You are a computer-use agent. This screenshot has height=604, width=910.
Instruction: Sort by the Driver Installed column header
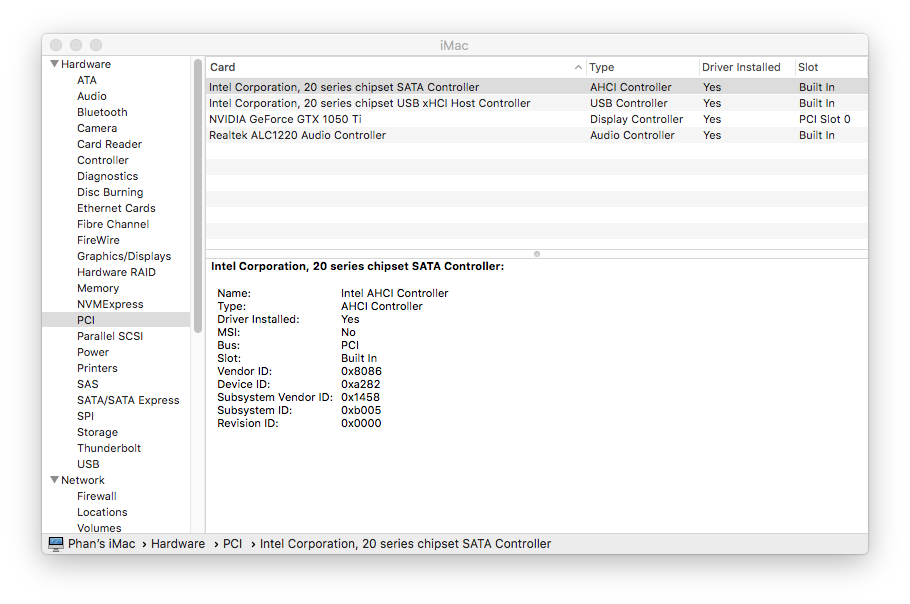tap(741, 68)
